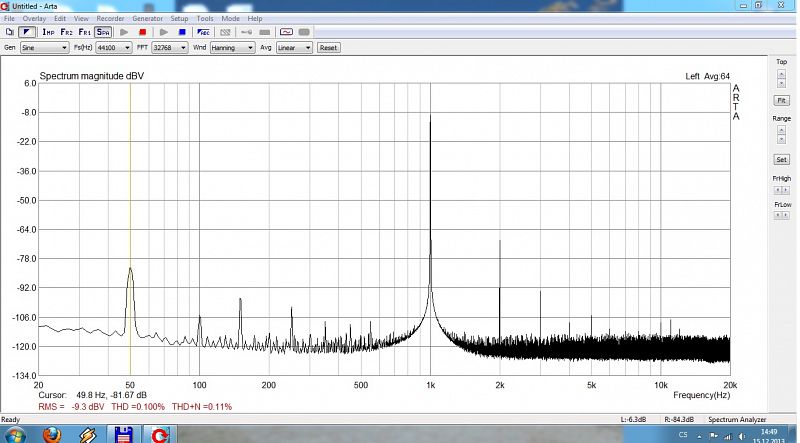Screen dimensions: 800x443
Task: Click the Set button
Action: tap(781, 160)
